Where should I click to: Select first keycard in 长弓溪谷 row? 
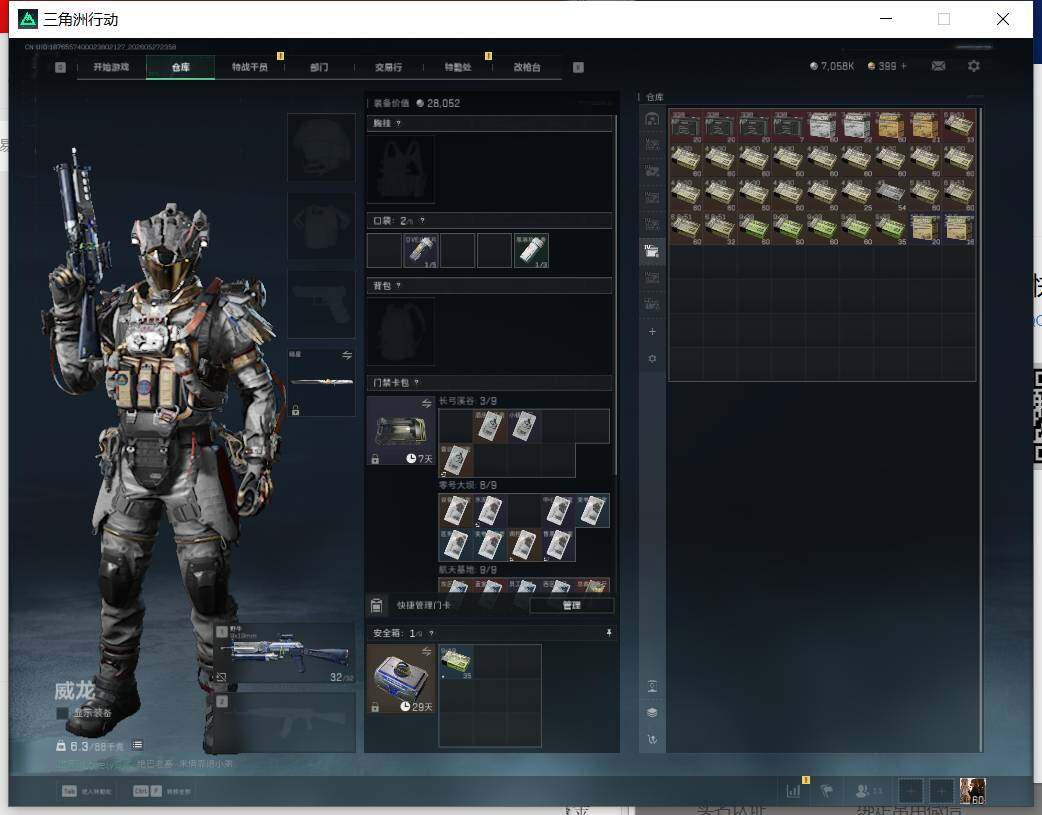pyautogui.click(x=490, y=426)
